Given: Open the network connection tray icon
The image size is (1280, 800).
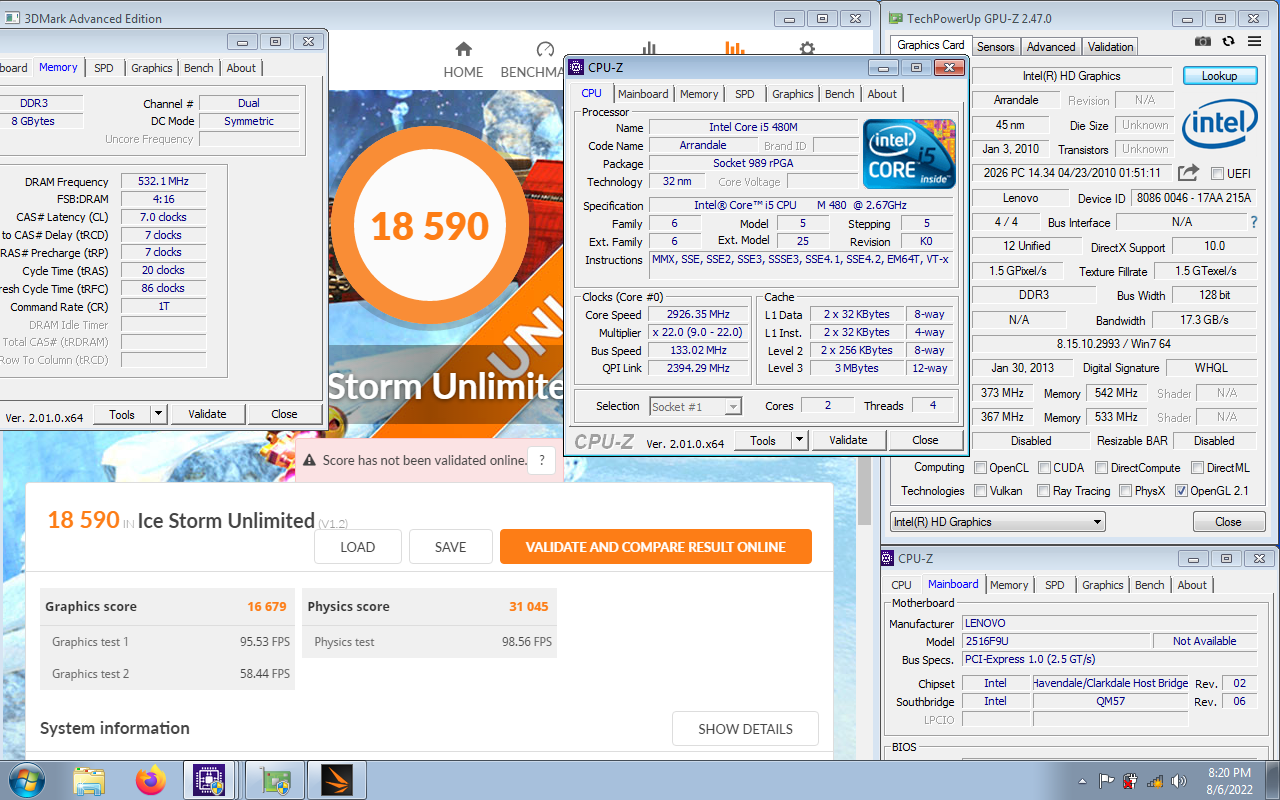Looking at the screenshot, I should 1155,781.
